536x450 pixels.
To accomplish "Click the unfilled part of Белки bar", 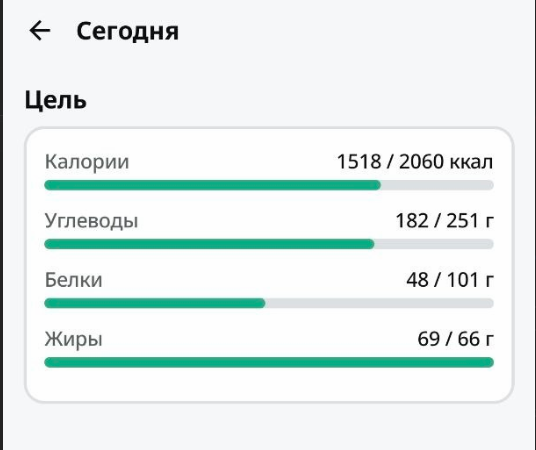I will coord(379,303).
